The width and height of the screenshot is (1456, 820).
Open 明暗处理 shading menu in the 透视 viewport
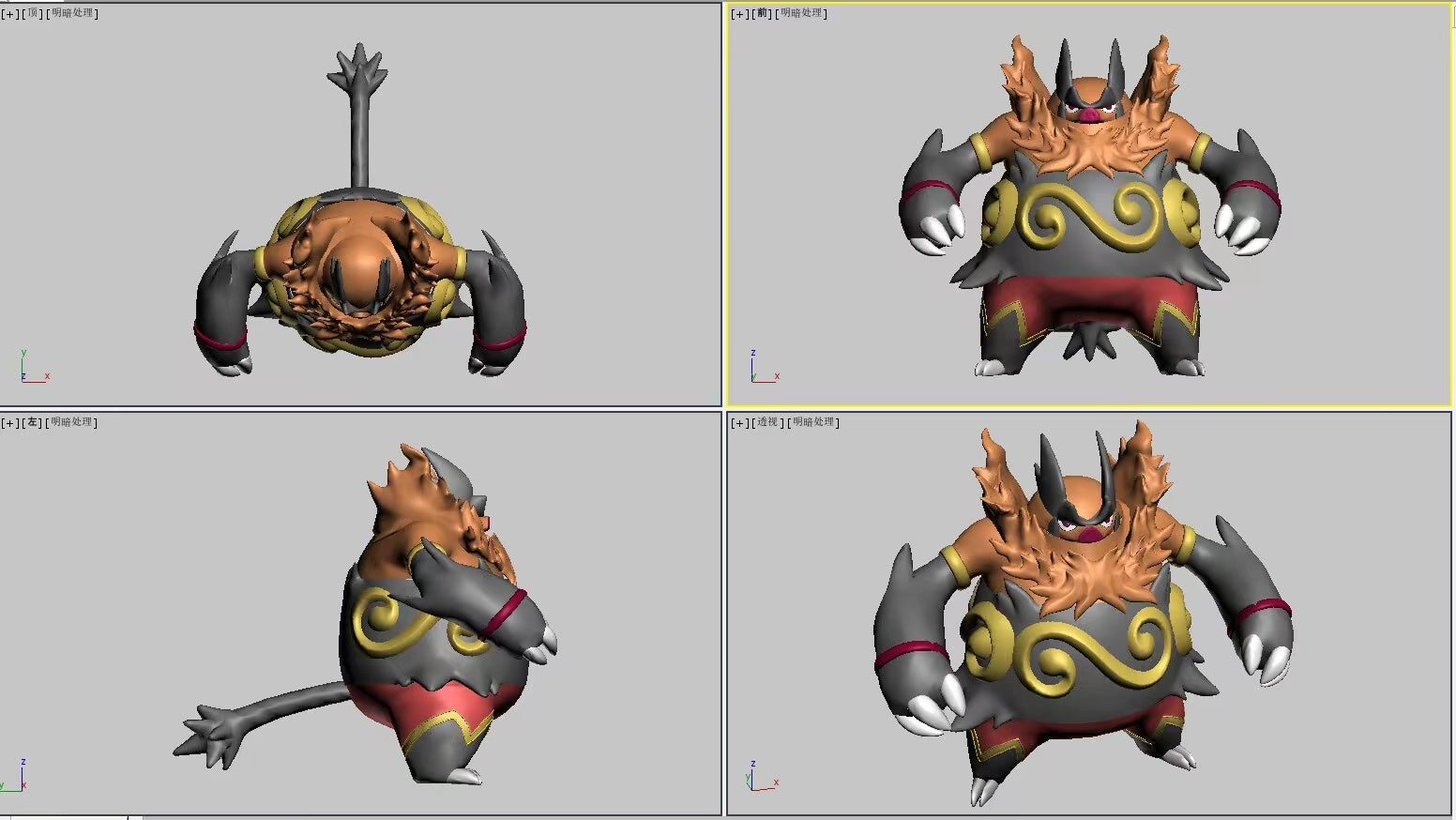[814, 422]
